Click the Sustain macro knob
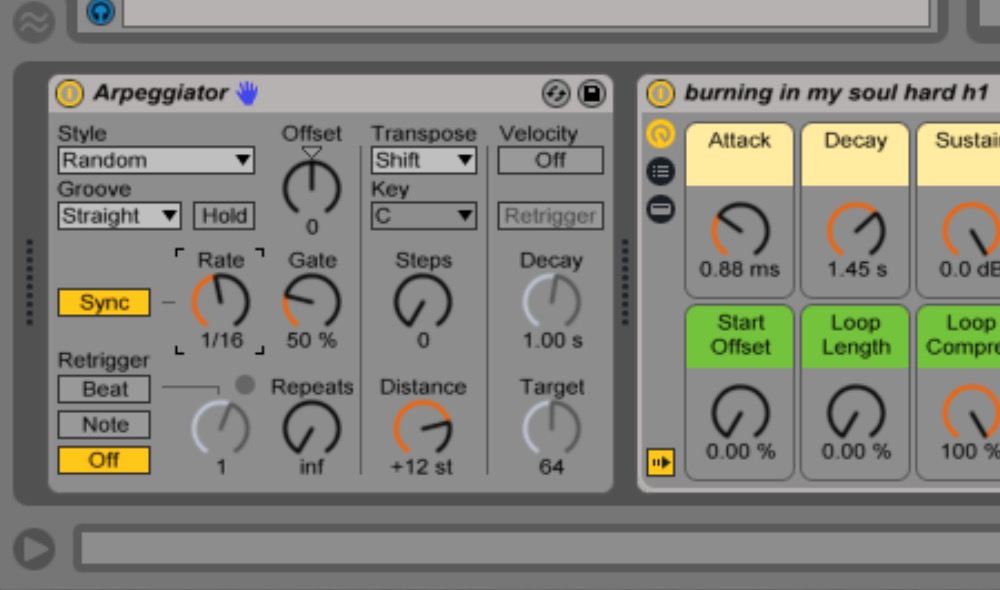 coord(971,230)
